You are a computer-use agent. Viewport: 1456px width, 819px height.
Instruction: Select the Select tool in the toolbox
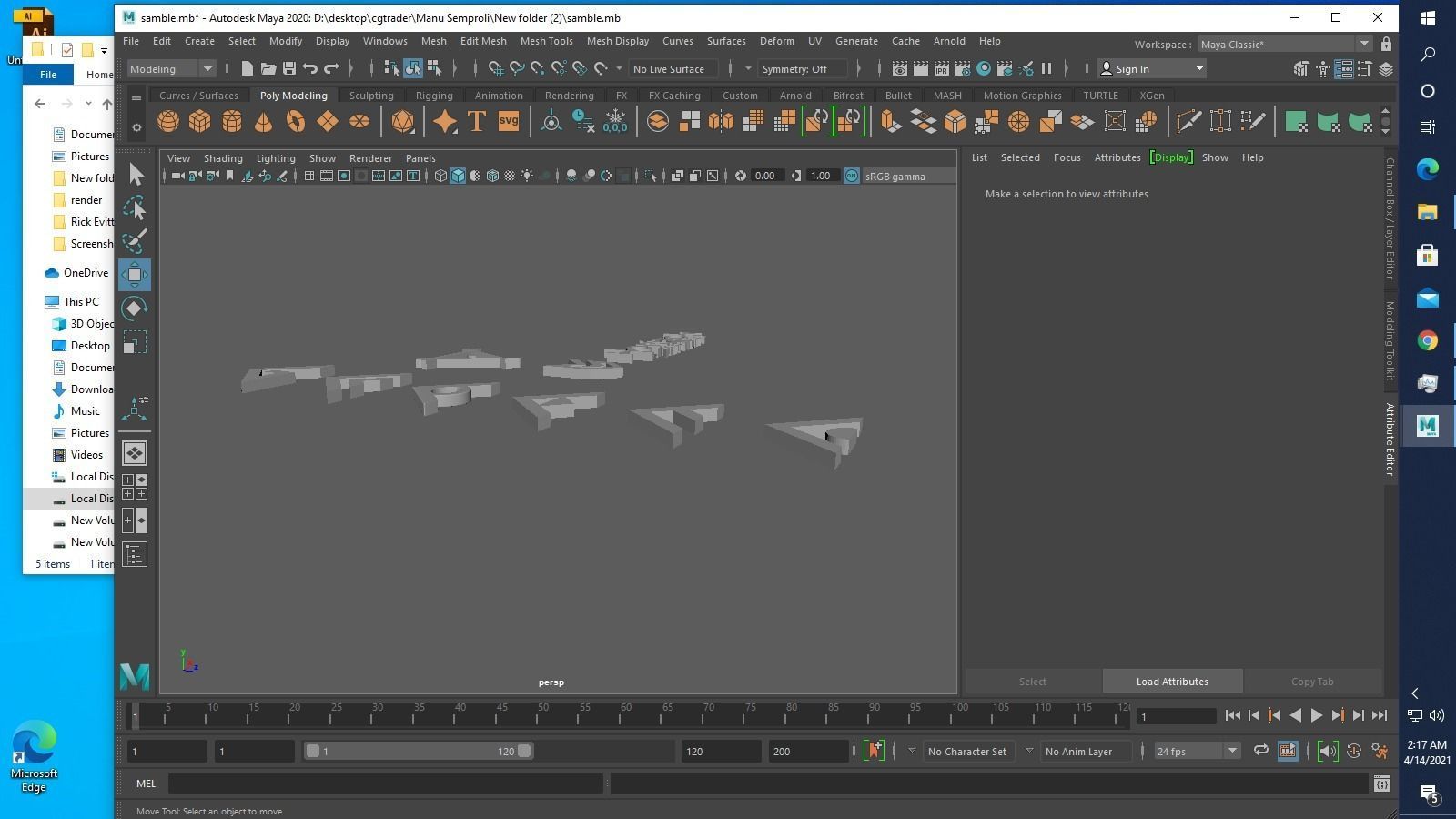tap(135, 175)
